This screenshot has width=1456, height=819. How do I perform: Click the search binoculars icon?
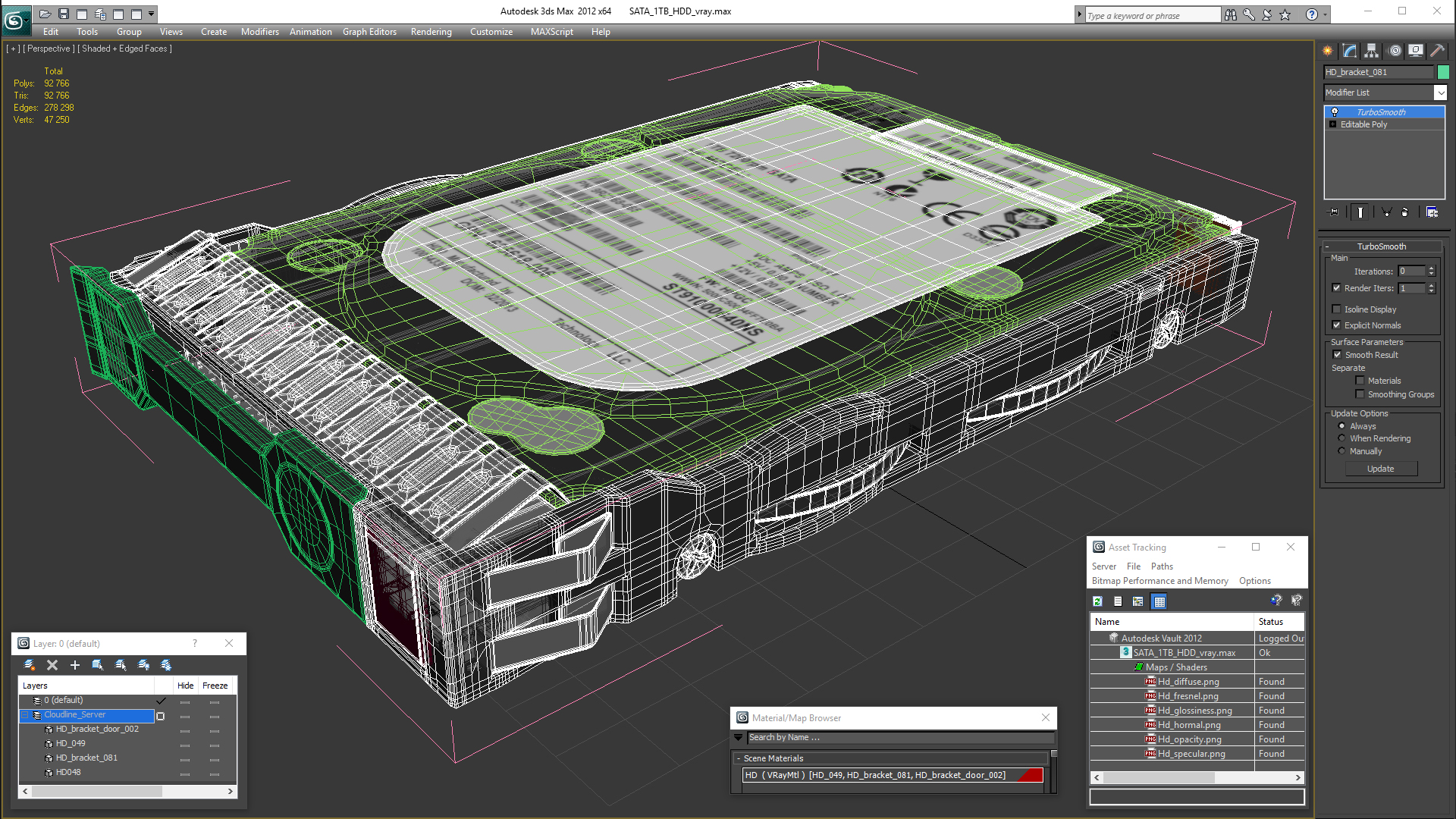click(1230, 14)
